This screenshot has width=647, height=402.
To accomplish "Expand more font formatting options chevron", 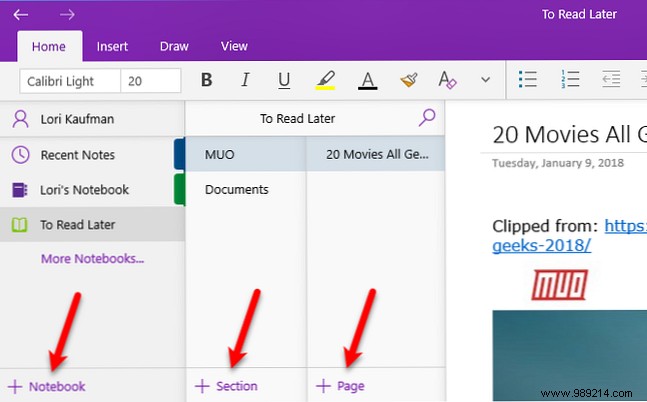I will [x=486, y=80].
